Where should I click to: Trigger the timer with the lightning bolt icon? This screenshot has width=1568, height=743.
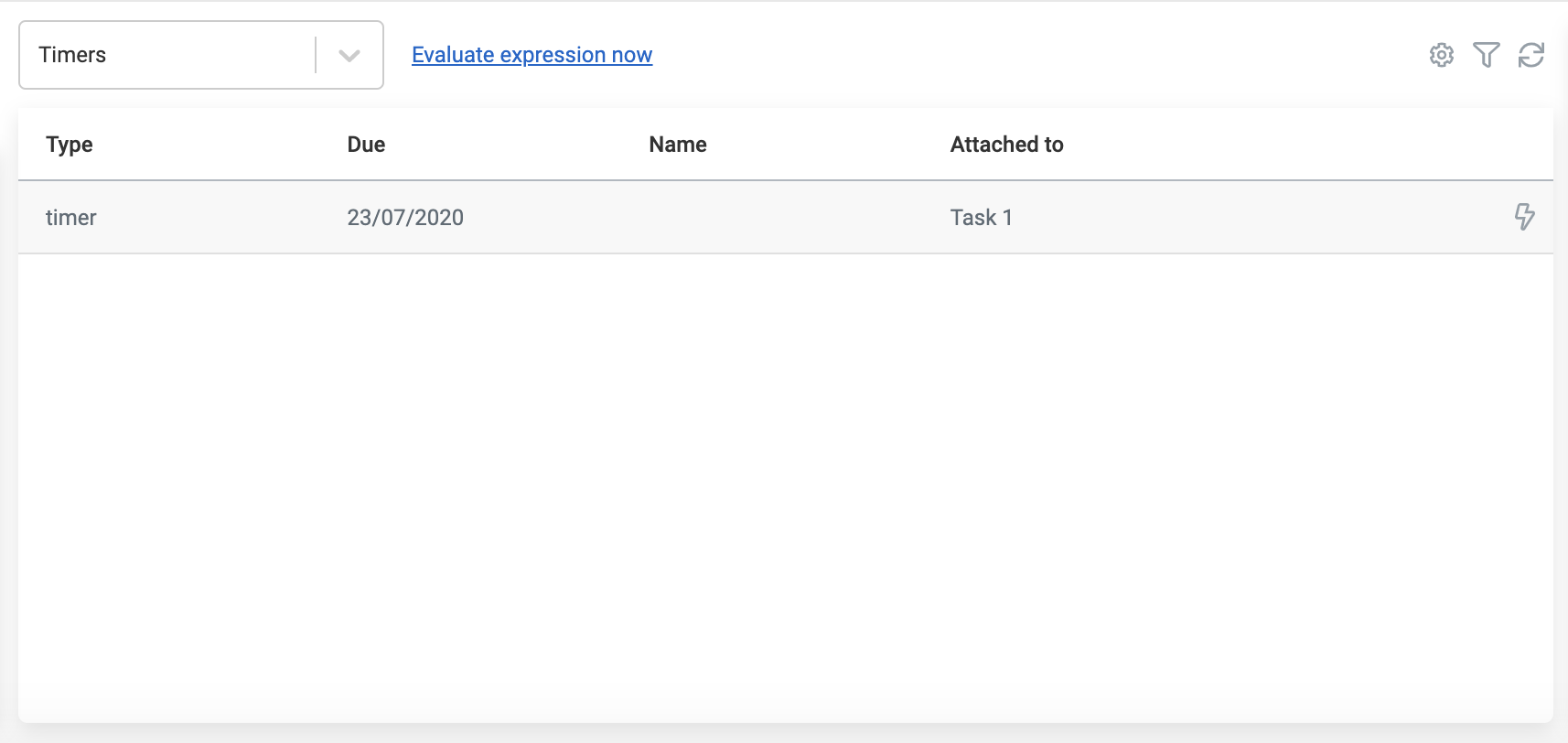tap(1524, 217)
